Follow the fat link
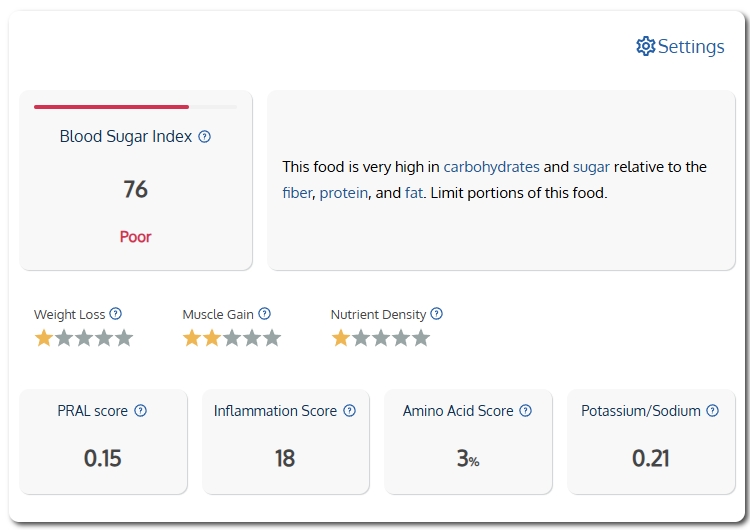 (x=414, y=193)
